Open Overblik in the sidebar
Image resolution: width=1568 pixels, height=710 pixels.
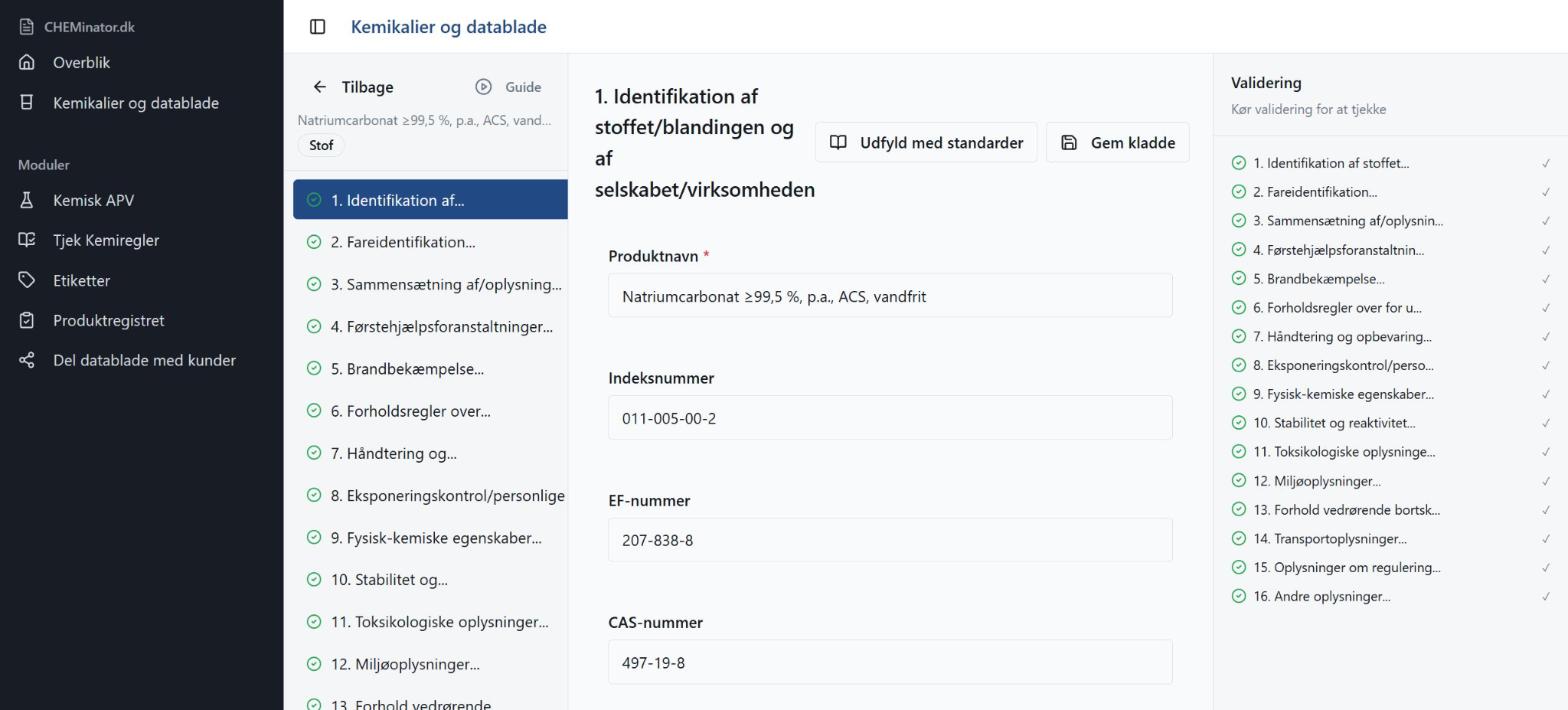coord(141,62)
